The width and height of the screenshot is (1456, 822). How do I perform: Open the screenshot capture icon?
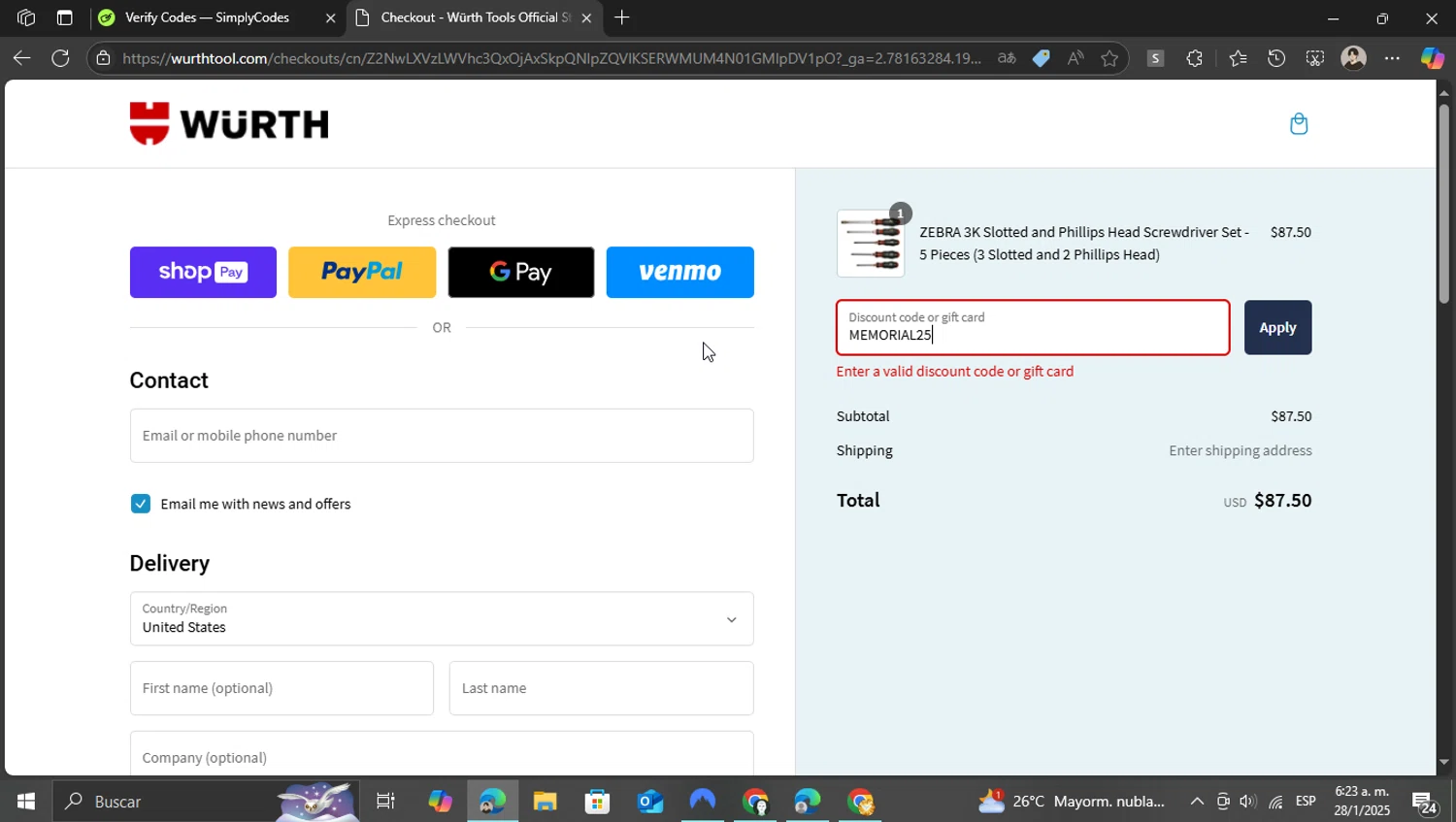(x=1314, y=58)
